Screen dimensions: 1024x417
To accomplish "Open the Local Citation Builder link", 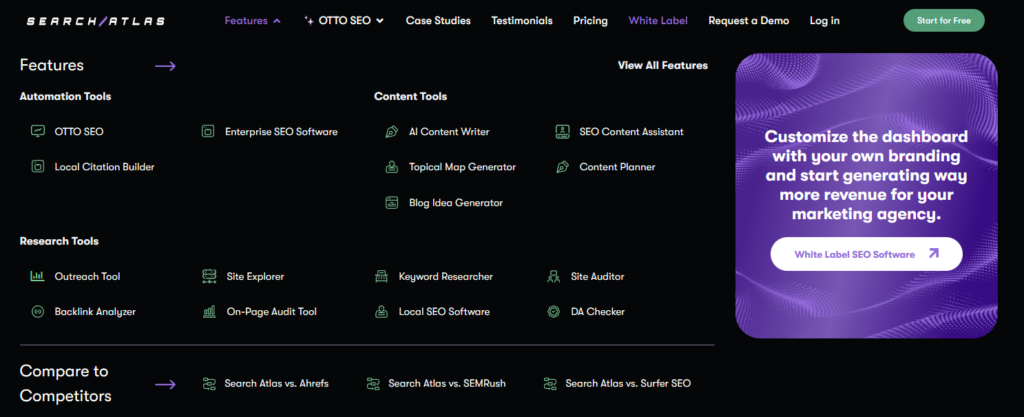I will [104, 166].
